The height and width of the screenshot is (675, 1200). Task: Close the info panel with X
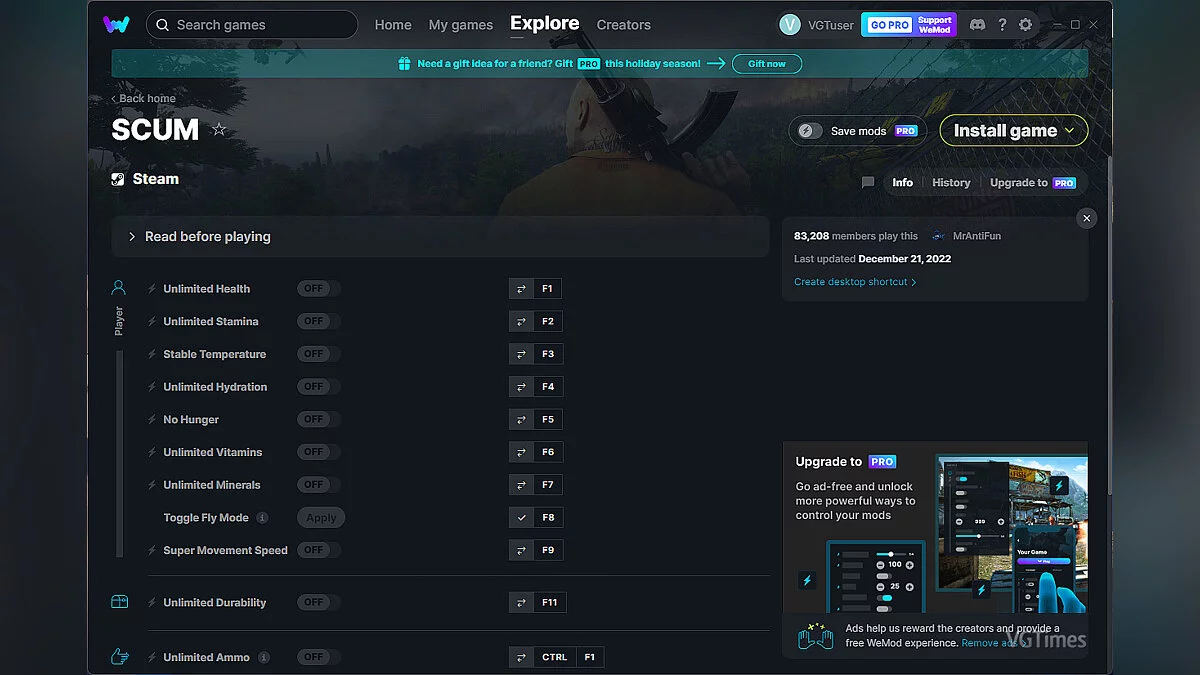(1087, 218)
